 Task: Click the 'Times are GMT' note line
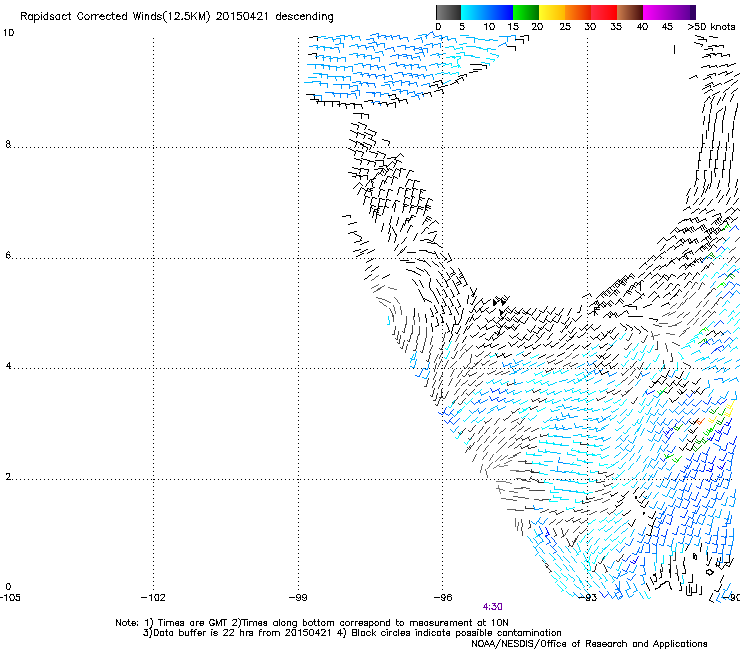pos(312,623)
